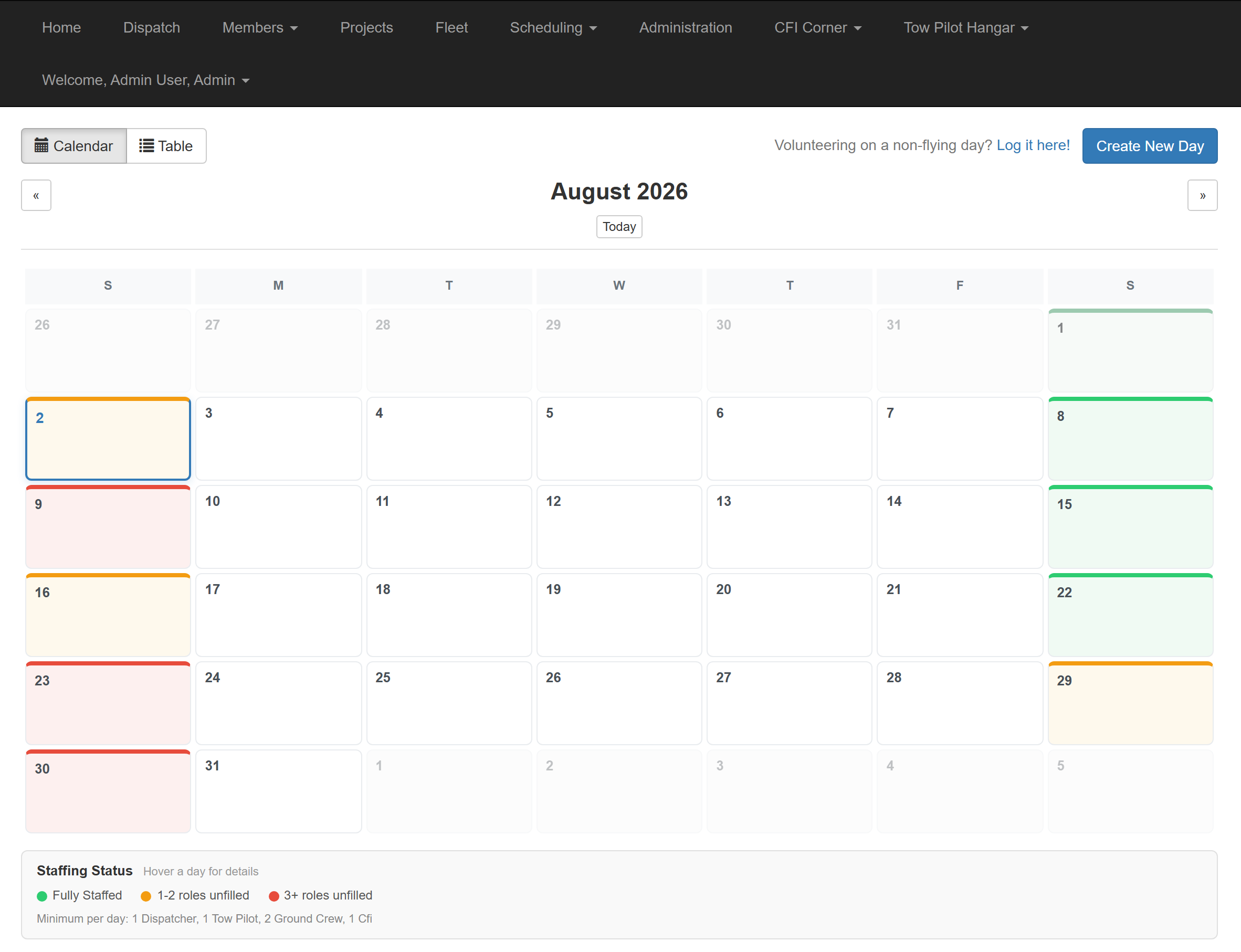Open the Projects page
This screenshot has width=1241, height=952.
(x=366, y=27)
